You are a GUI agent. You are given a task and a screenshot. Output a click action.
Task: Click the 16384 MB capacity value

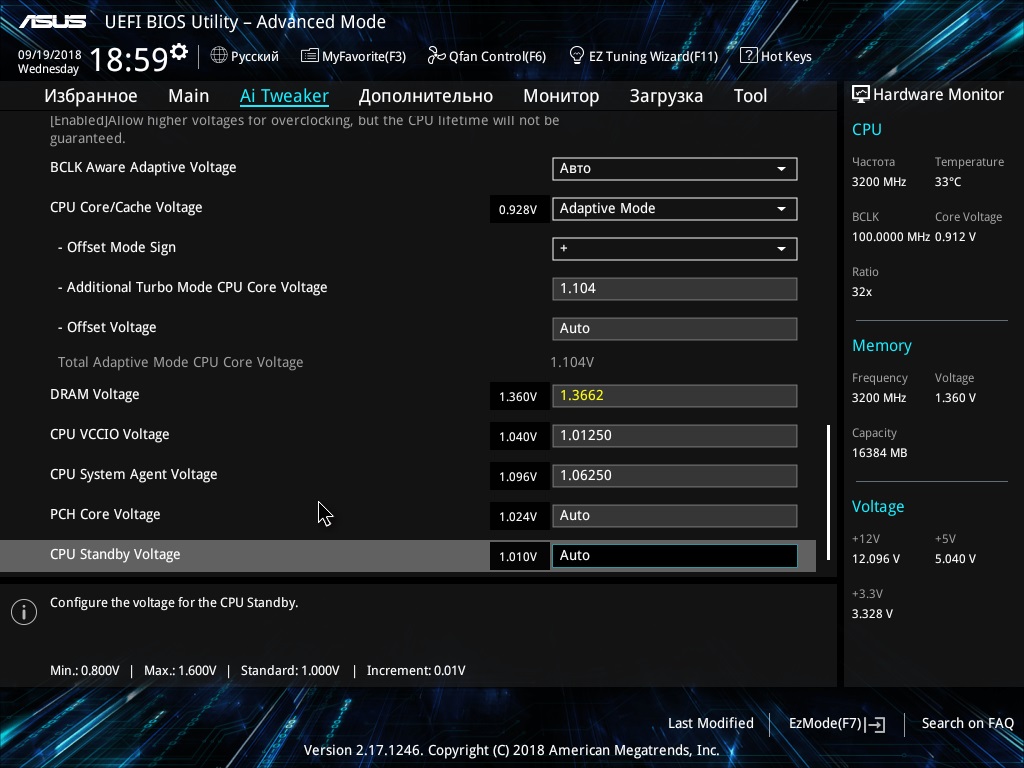[880, 453]
